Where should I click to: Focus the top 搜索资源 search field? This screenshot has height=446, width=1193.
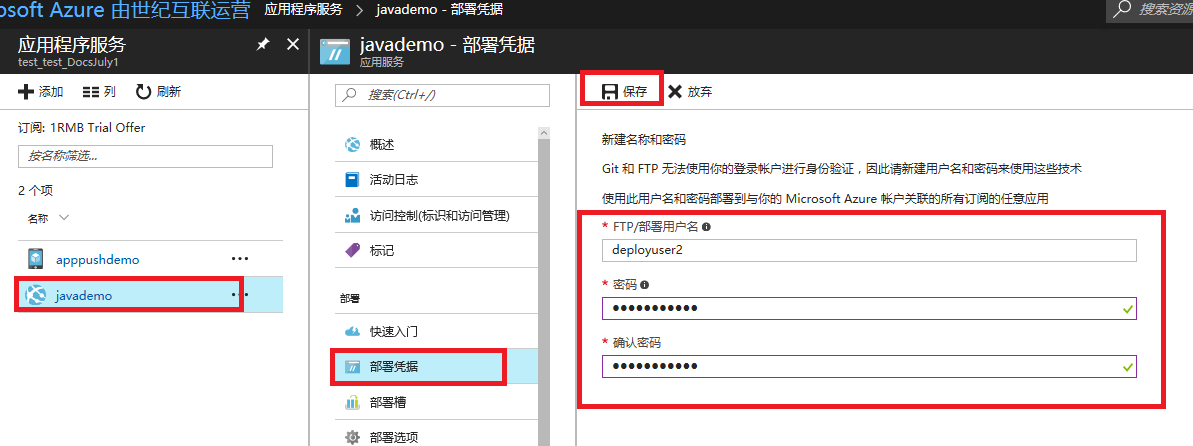click(1150, 10)
